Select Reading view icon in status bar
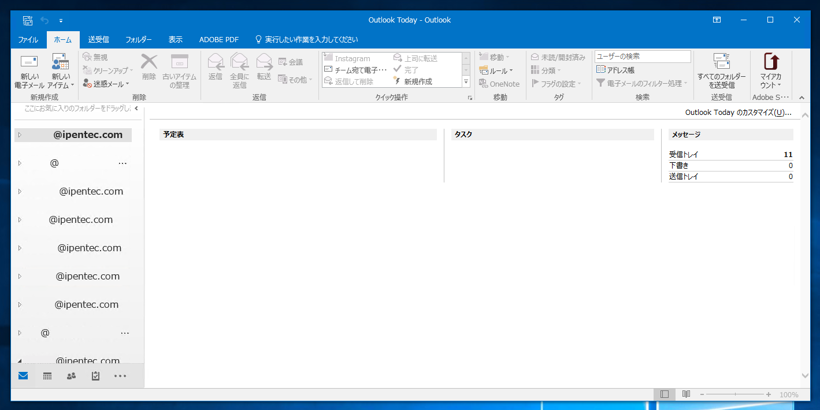 click(686, 394)
